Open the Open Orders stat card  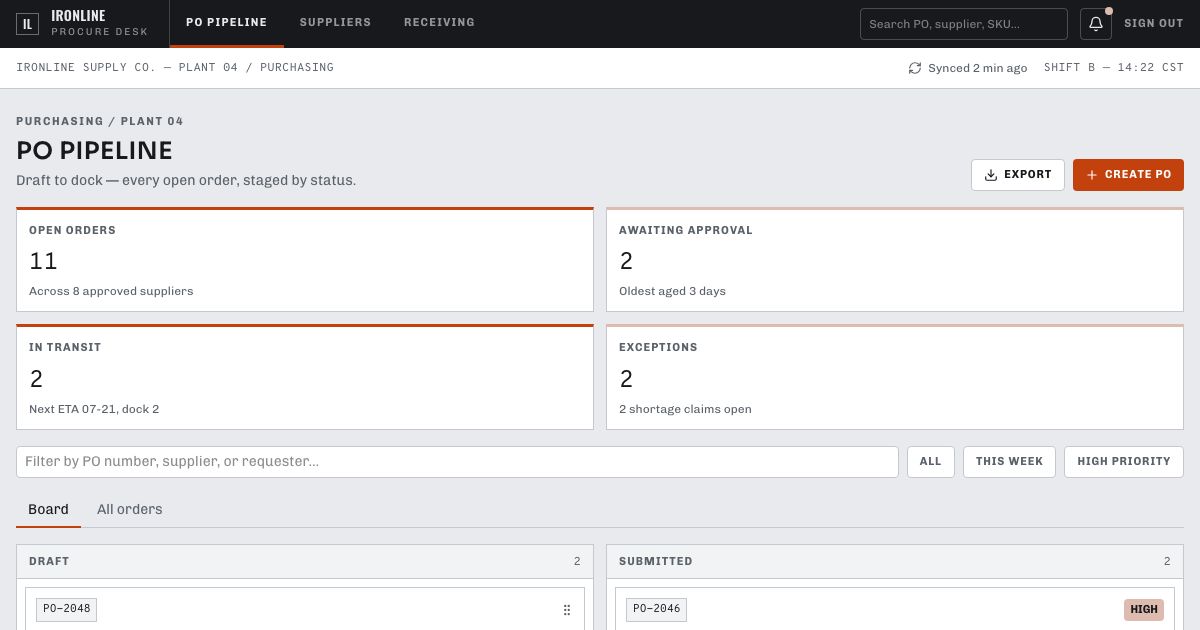(305, 260)
